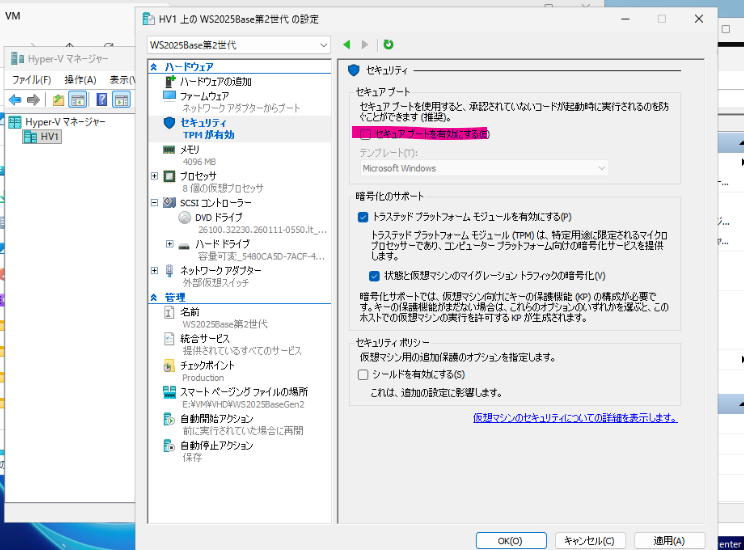Collapse the SCSI Controller (SCSI コントローラー) node
744x550 pixels.
click(154, 203)
